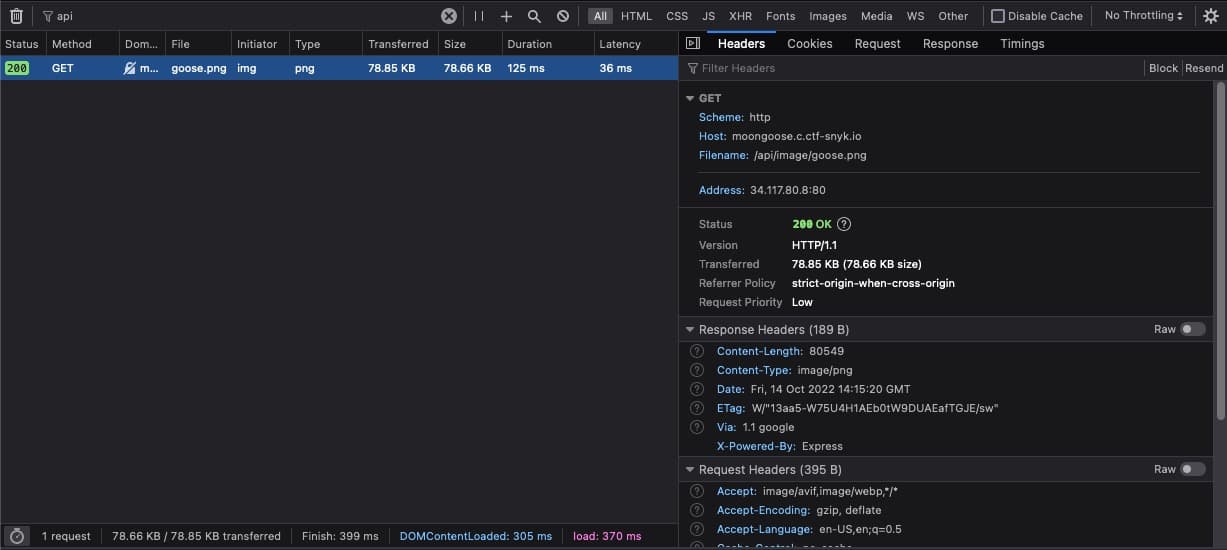Open help for Content-Type header

tap(697, 370)
